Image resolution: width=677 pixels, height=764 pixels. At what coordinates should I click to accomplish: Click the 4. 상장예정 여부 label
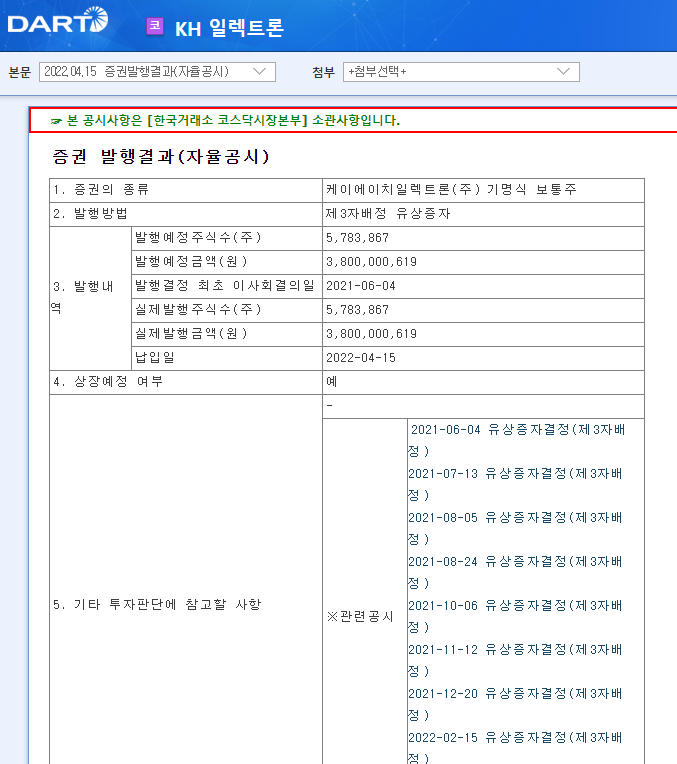click(x=108, y=382)
